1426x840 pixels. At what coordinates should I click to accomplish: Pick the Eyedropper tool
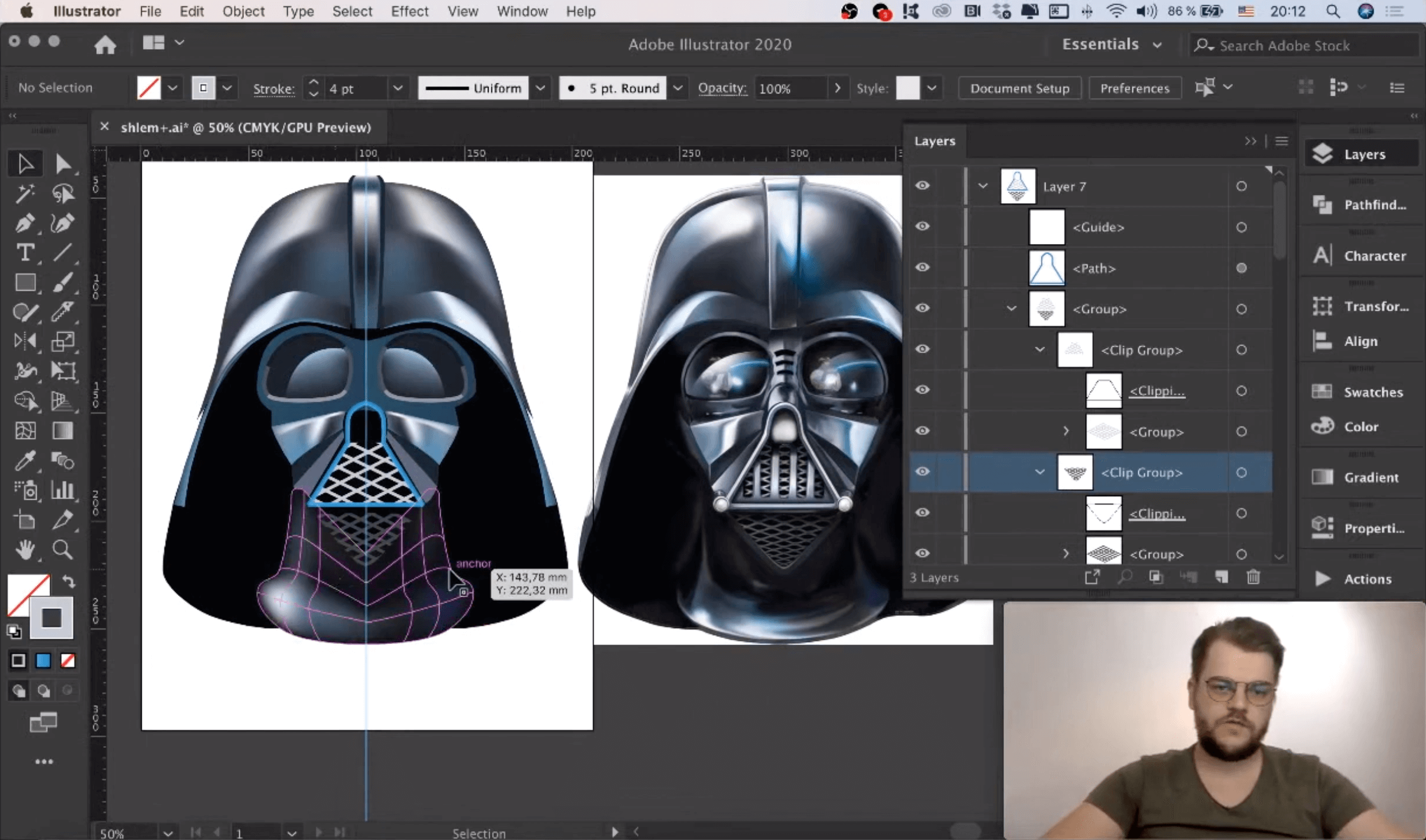[x=25, y=460]
